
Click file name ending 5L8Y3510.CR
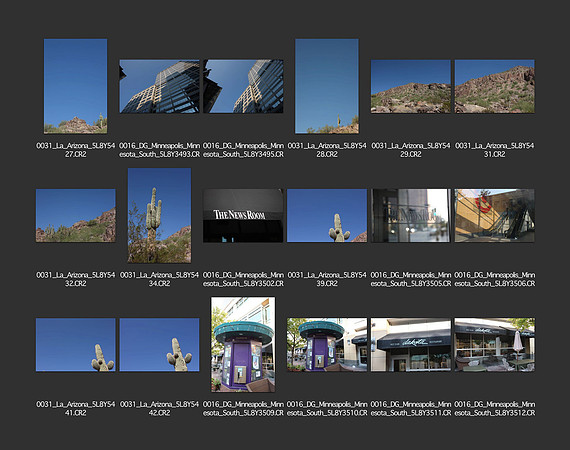tap(327, 409)
